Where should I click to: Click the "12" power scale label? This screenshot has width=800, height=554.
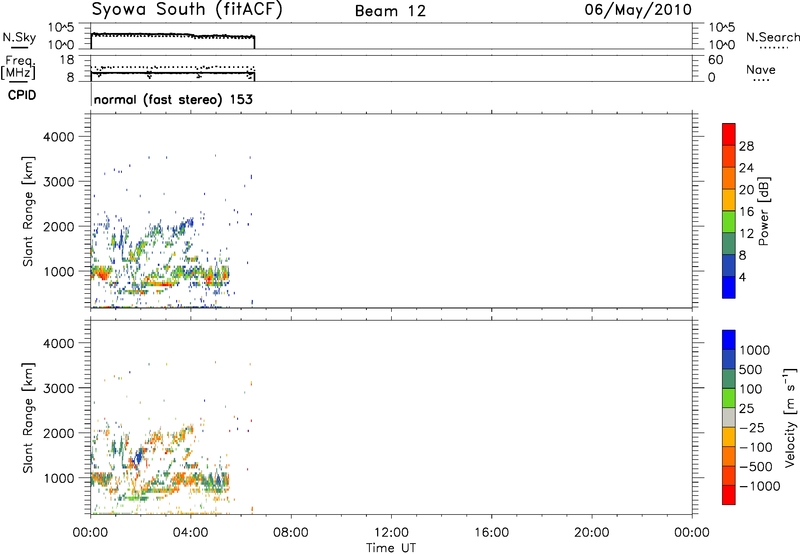(746, 234)
